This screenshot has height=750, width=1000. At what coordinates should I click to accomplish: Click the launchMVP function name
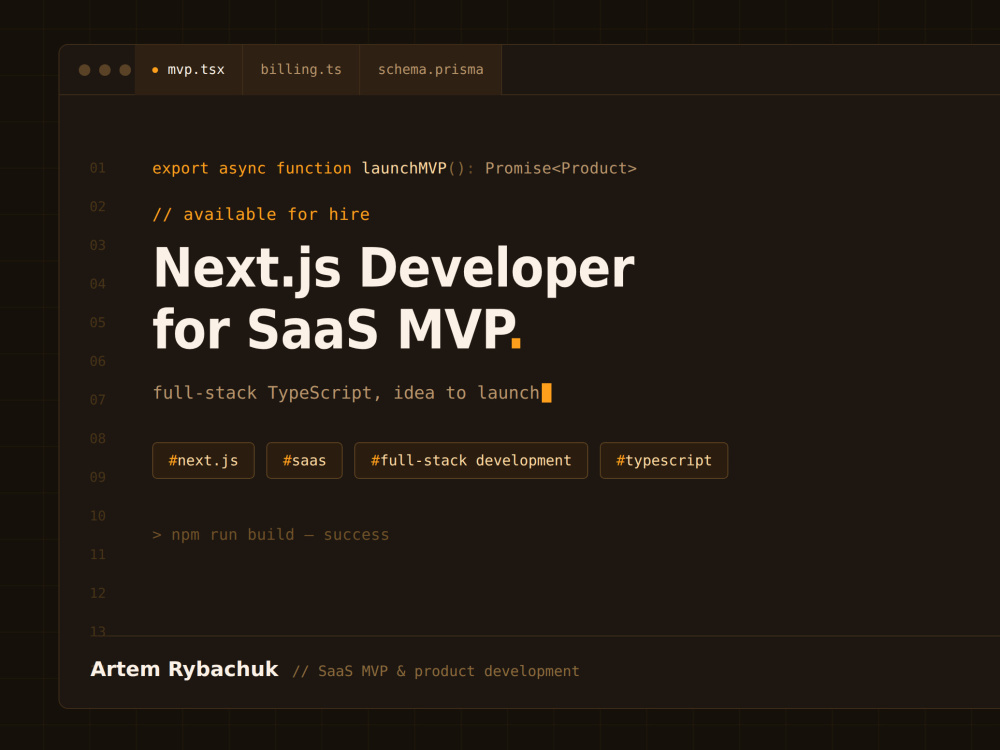(404, 168)
